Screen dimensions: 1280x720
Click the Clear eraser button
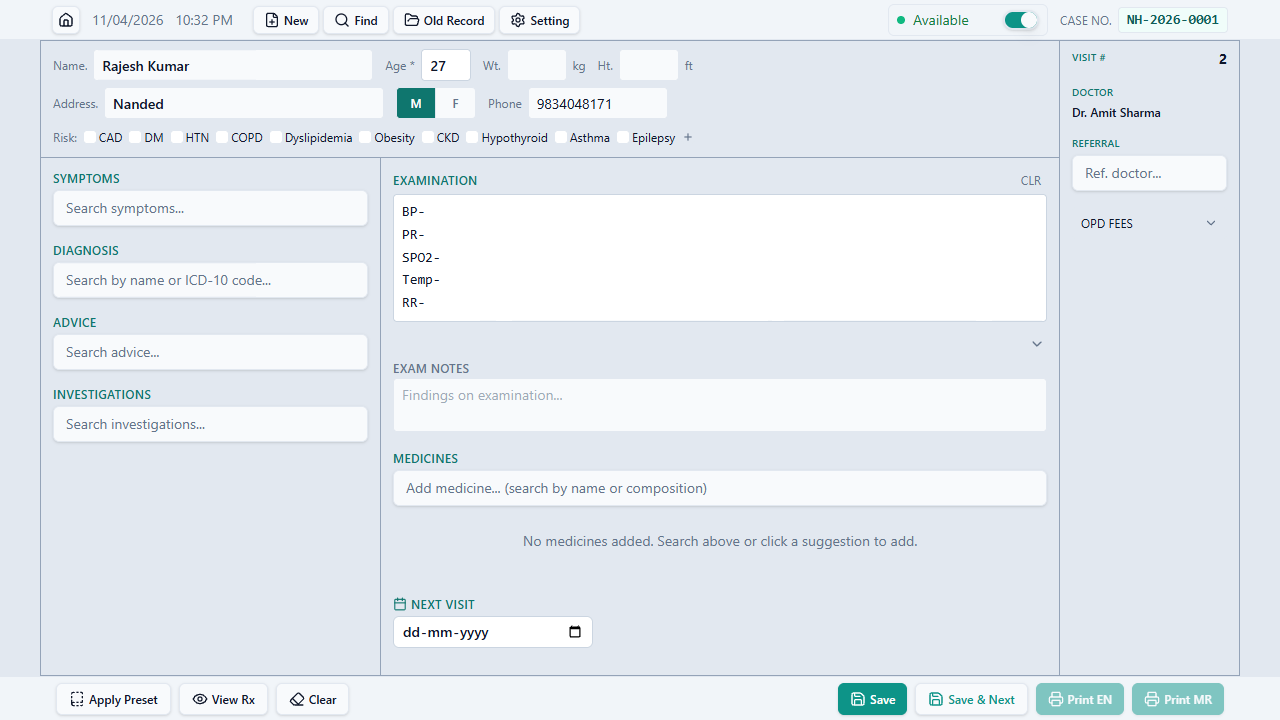click(x=313, y=699)
